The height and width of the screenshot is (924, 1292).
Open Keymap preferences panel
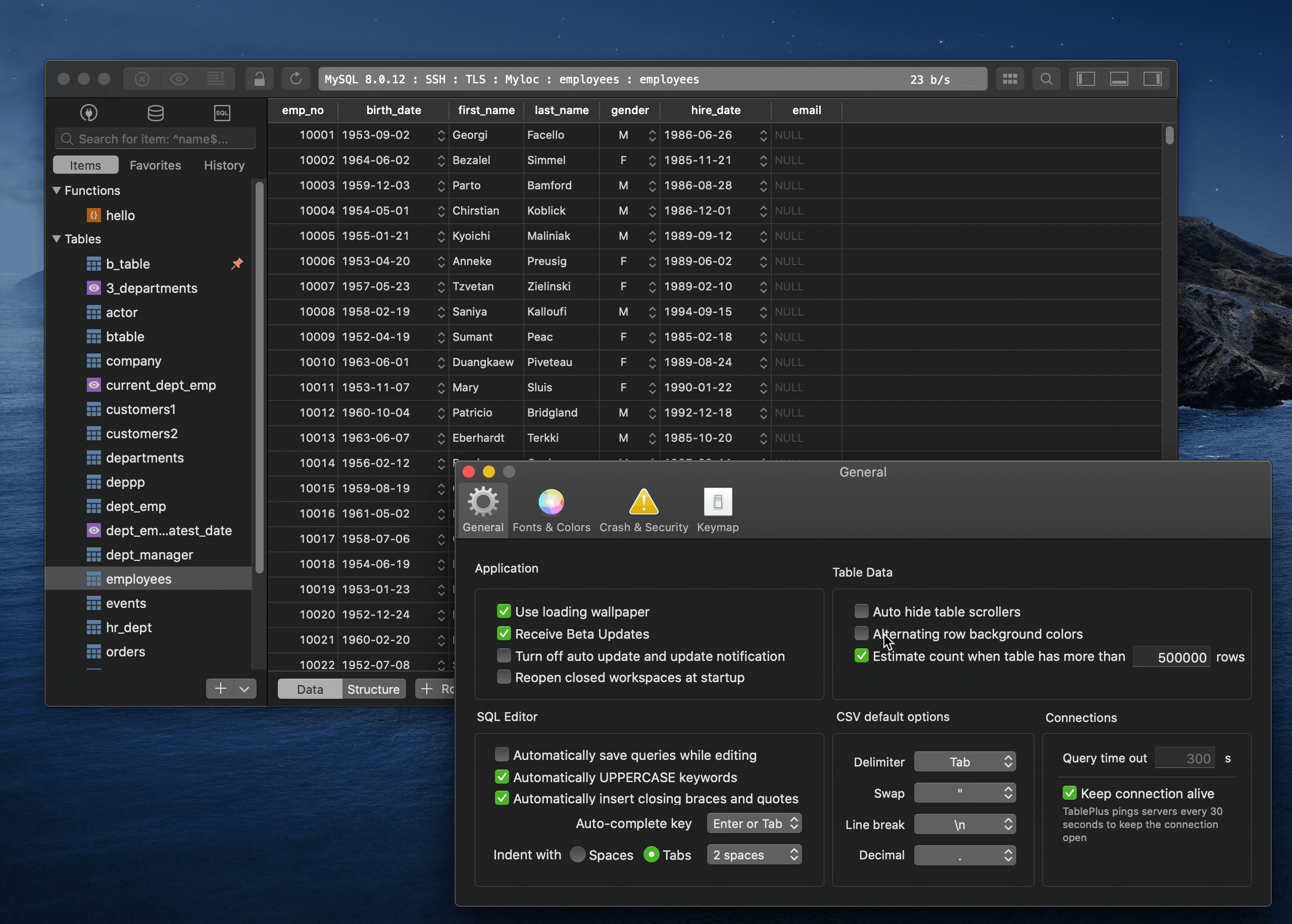click(717, 507)
